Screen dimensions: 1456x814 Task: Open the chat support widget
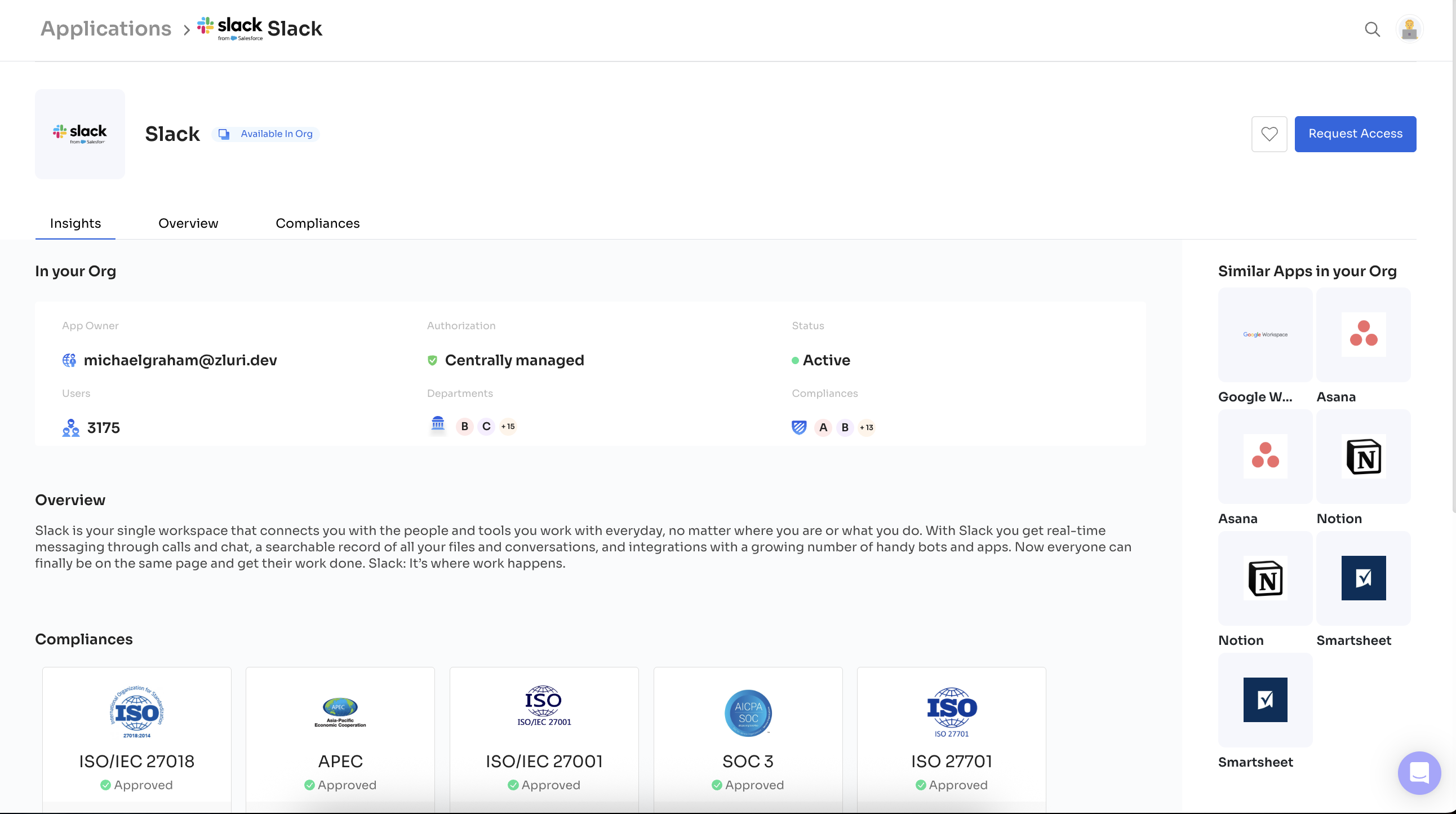pyautogui.click(x=1419, y=773)
